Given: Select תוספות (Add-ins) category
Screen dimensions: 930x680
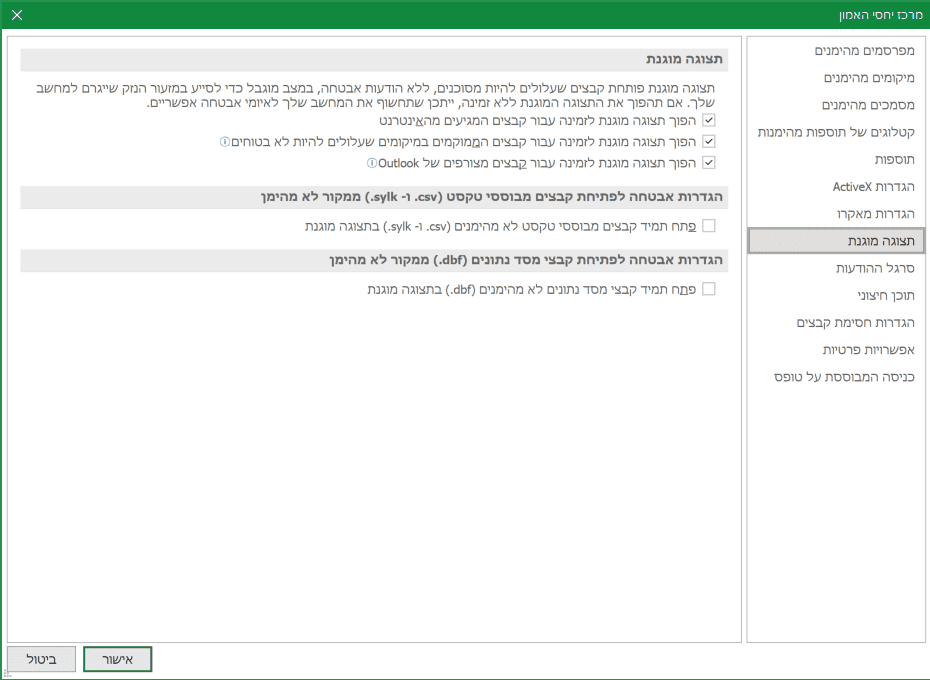Looking at the screenshot, I should pos(836,160).
